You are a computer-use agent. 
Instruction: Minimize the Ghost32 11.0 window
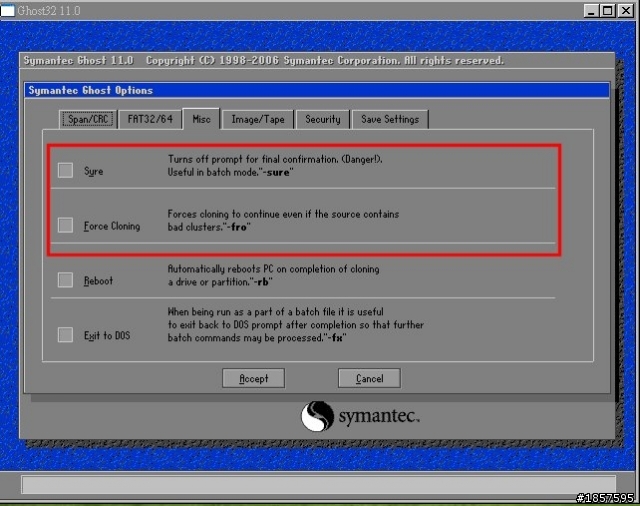[591, 11]
